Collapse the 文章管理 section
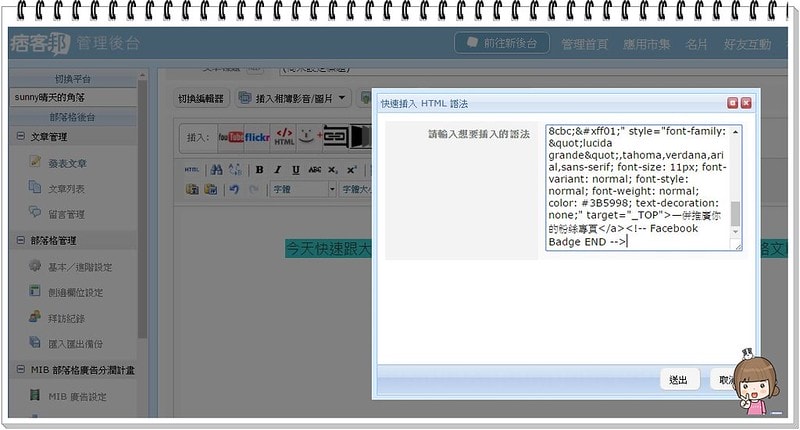The width and height of the screenshot is (800, 430). tap(21, 136)
